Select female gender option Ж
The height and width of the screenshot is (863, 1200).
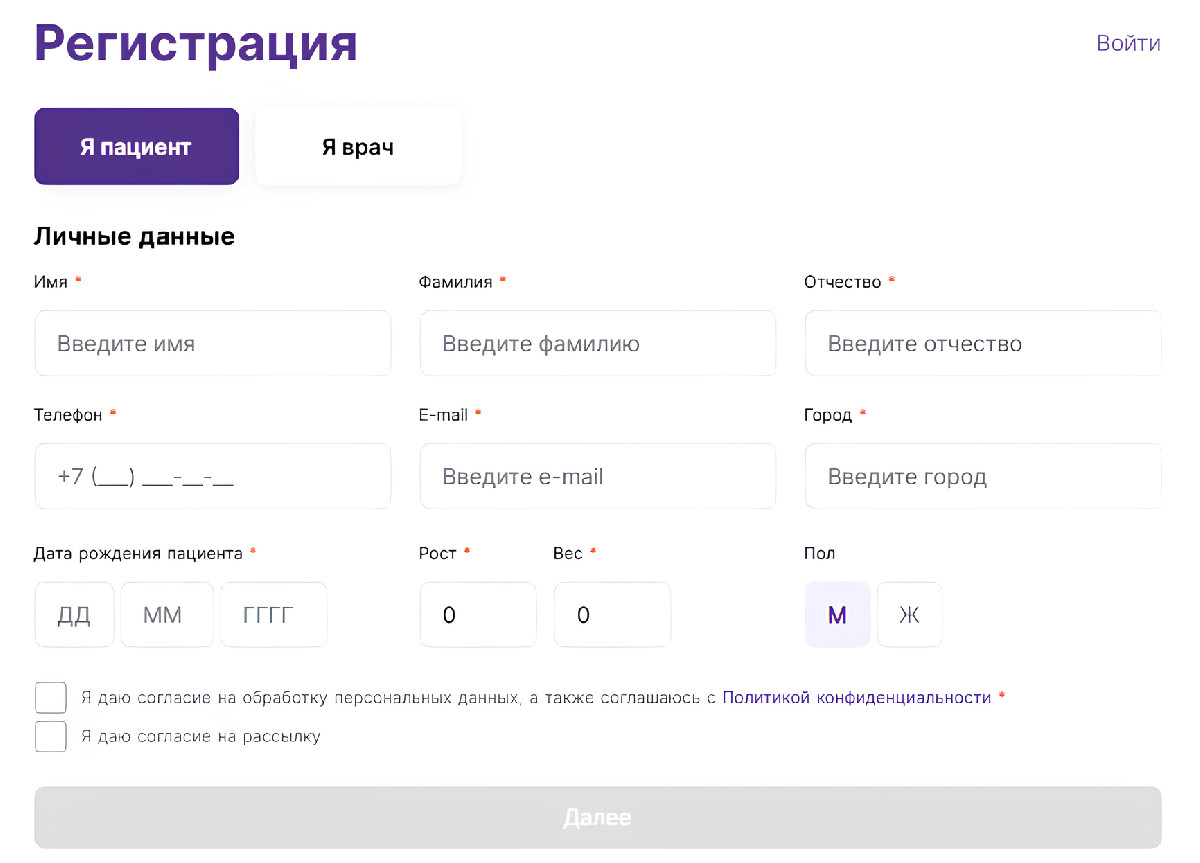909,614
